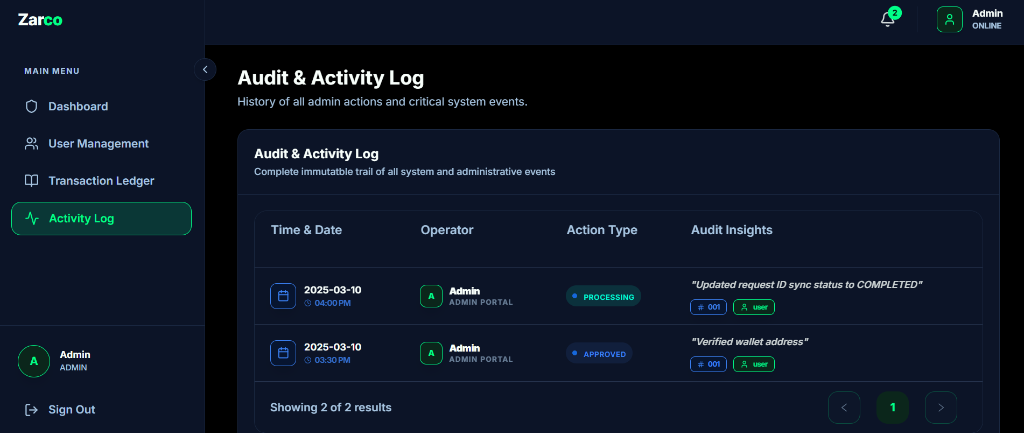
Task: Go to the next results page
Action: tap(941, 408)
